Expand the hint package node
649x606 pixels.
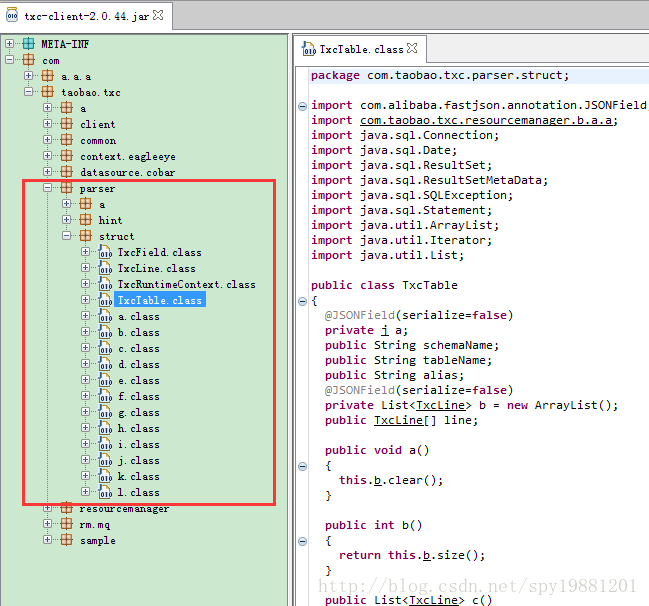tap(67, 220)
